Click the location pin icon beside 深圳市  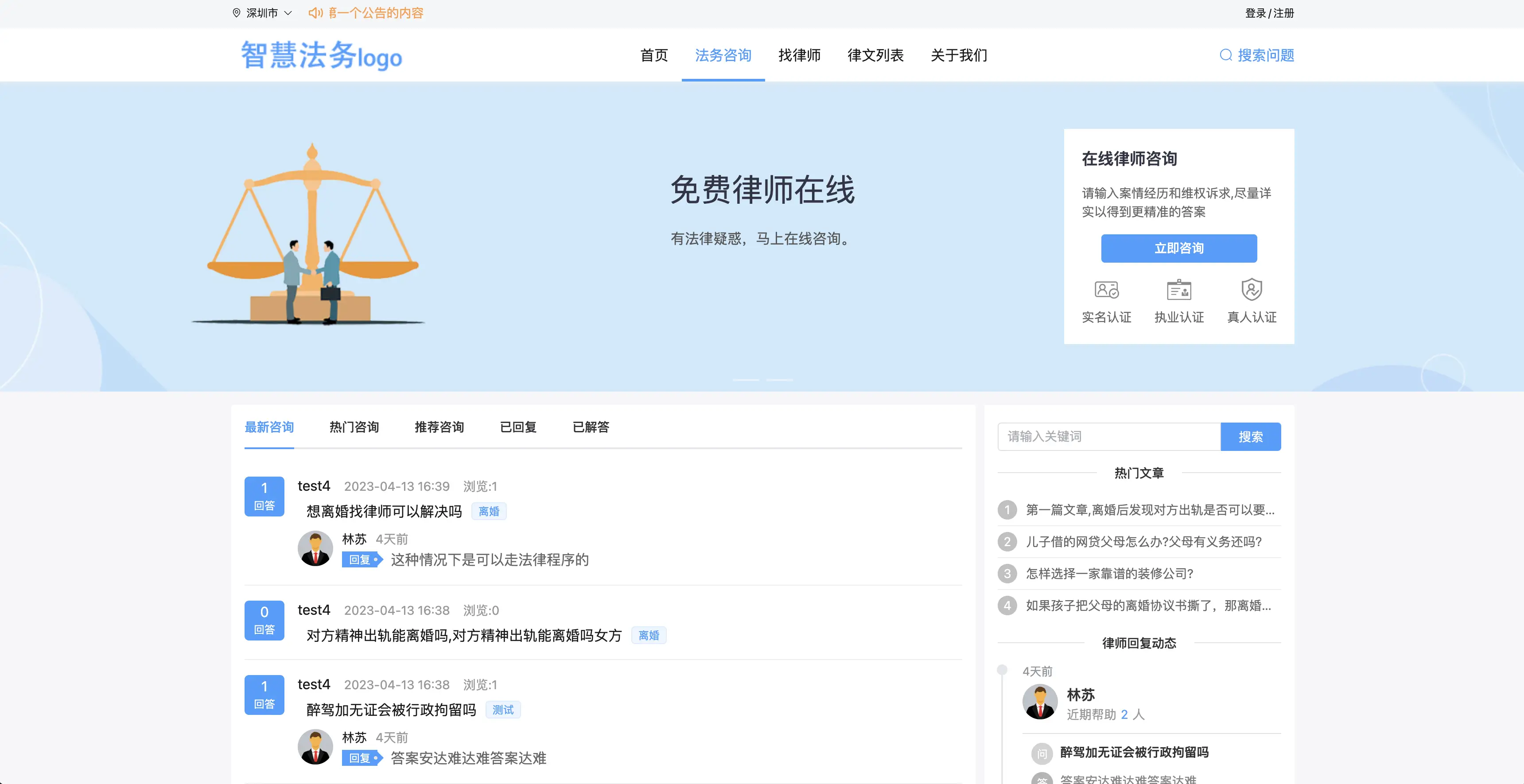pos(237,13)
